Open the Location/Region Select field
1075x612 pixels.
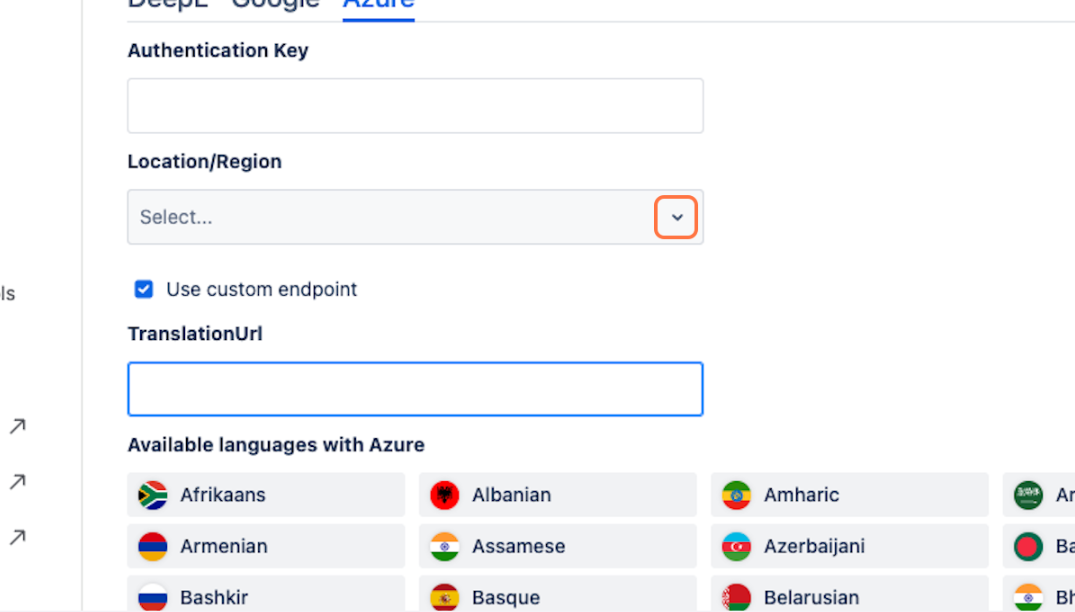(390, 217)
